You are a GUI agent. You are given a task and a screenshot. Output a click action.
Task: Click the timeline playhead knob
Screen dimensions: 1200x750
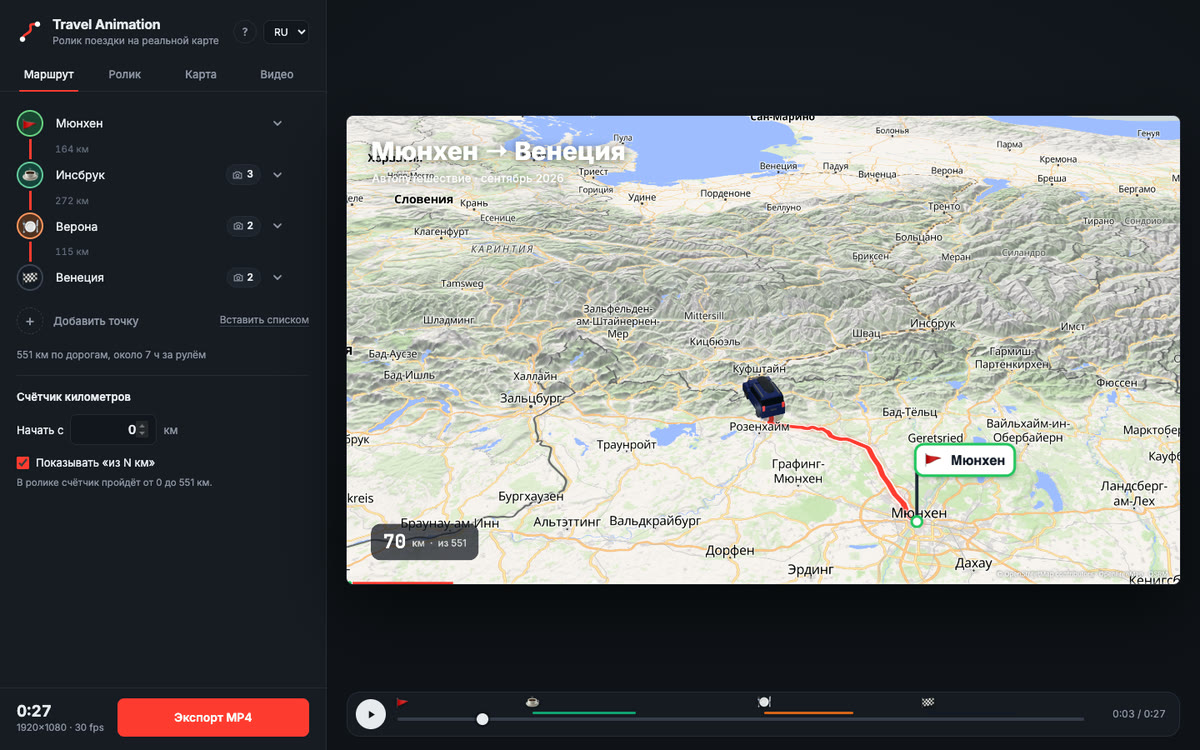pos(482,719)
